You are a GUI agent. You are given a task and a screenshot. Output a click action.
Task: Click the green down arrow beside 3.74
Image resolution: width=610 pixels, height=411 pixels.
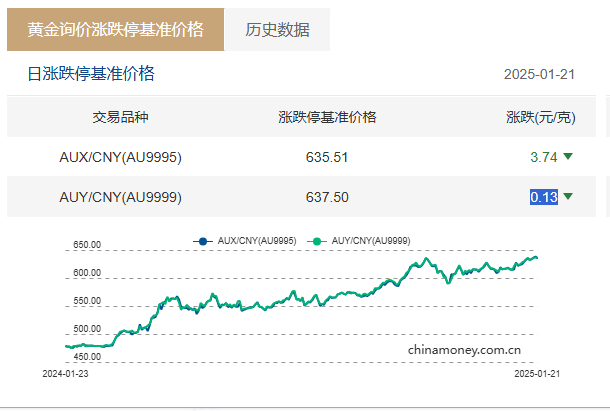(x=568, y=156)
